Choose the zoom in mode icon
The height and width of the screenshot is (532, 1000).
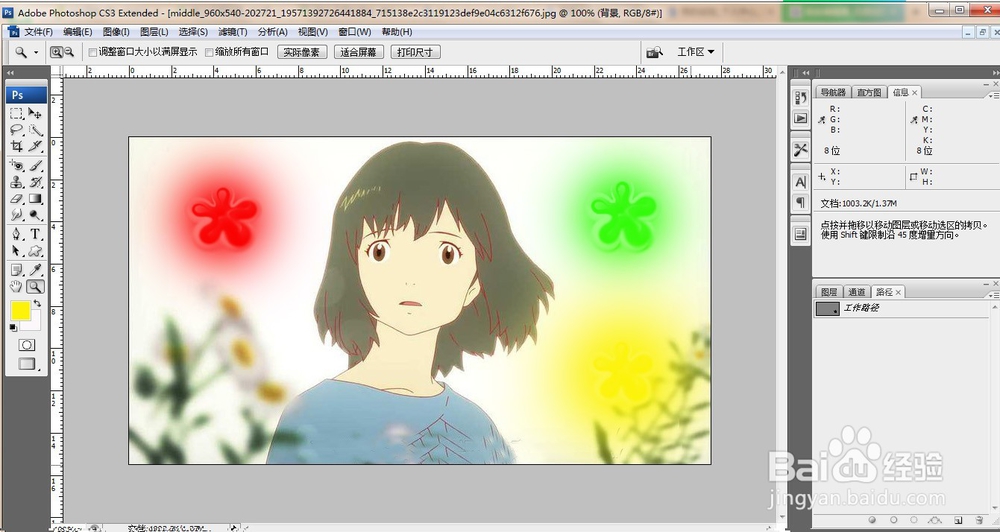pyautogui.click(x=56, y=52)
